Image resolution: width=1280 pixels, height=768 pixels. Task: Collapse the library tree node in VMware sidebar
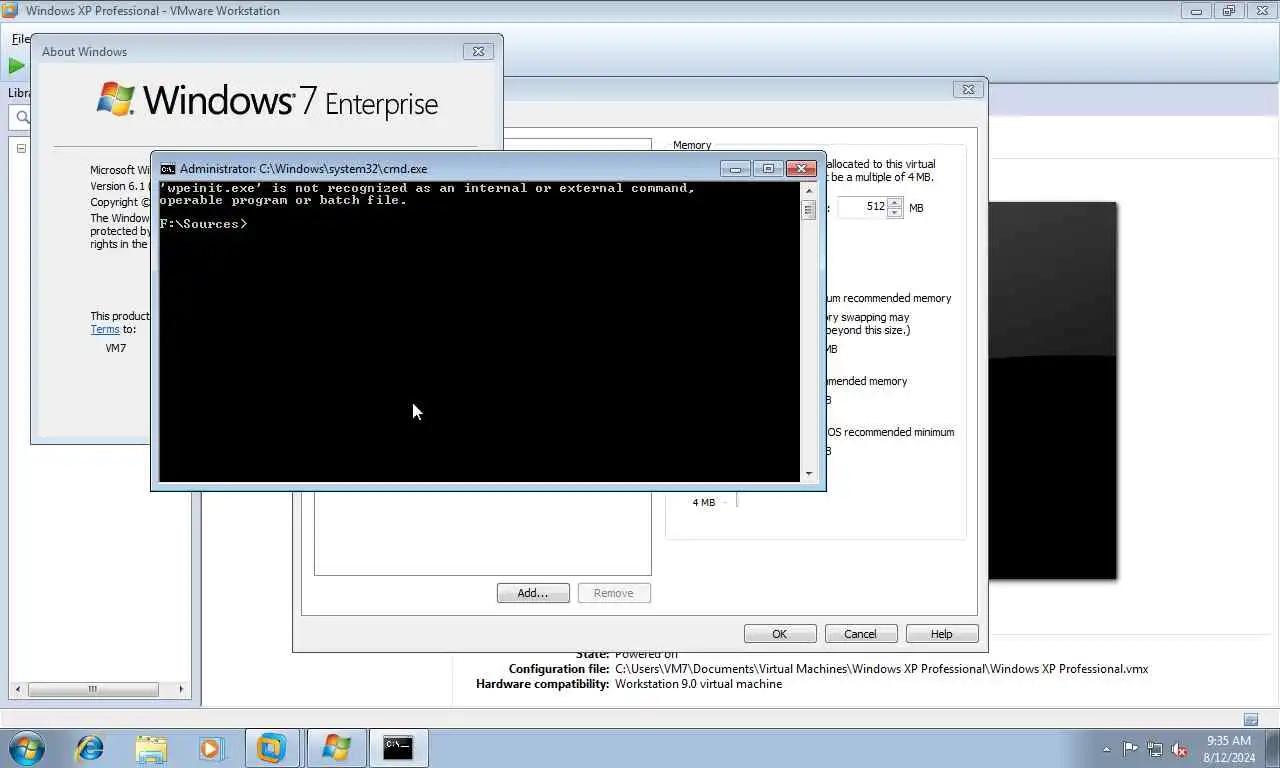[x=21, y=148]
